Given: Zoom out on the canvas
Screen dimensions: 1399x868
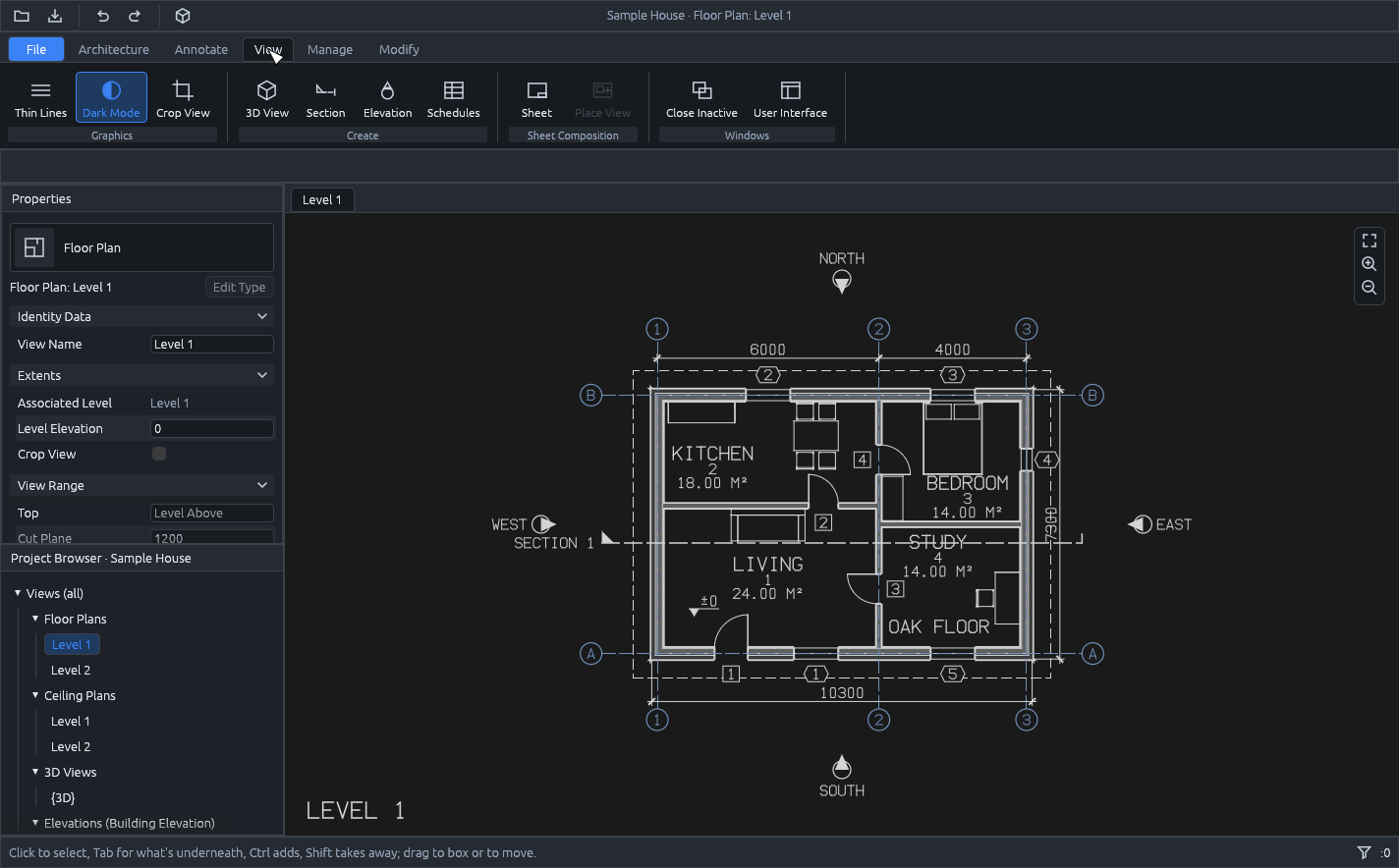Looking at the screenshot, I should pos(1370,288).
